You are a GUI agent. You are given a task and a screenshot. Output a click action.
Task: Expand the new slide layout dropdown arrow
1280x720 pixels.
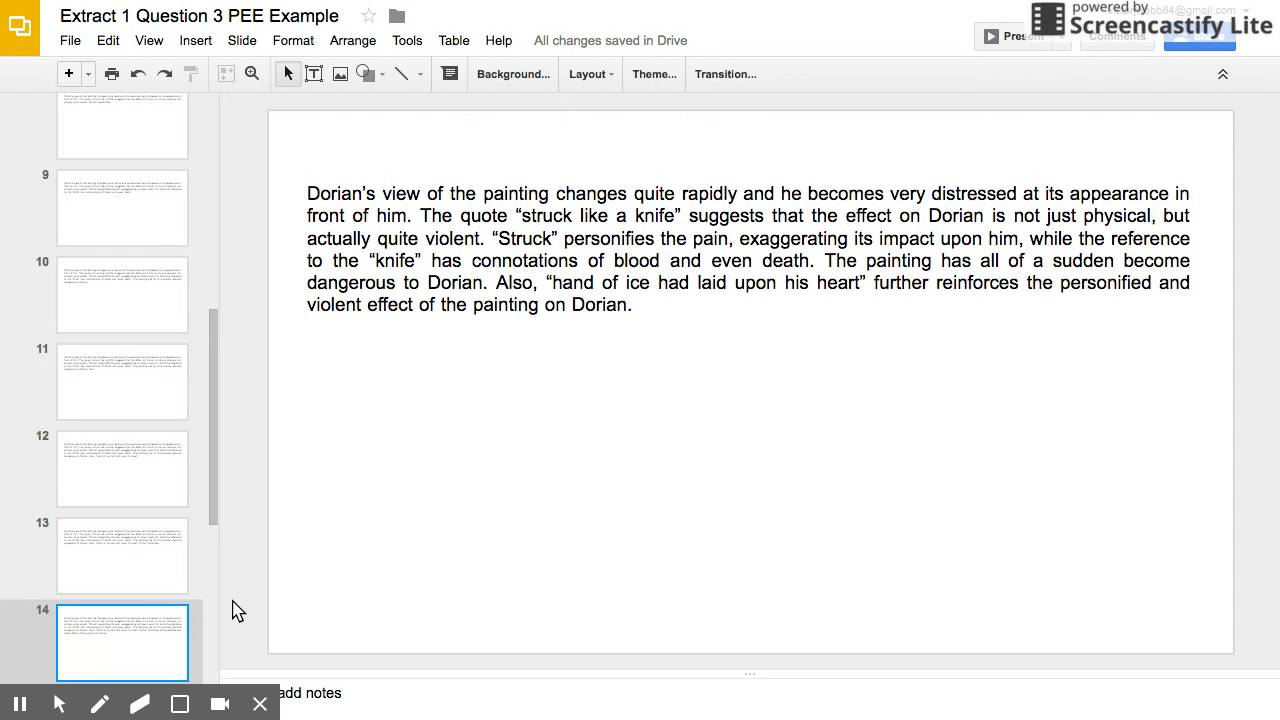(x=88, y=74)
